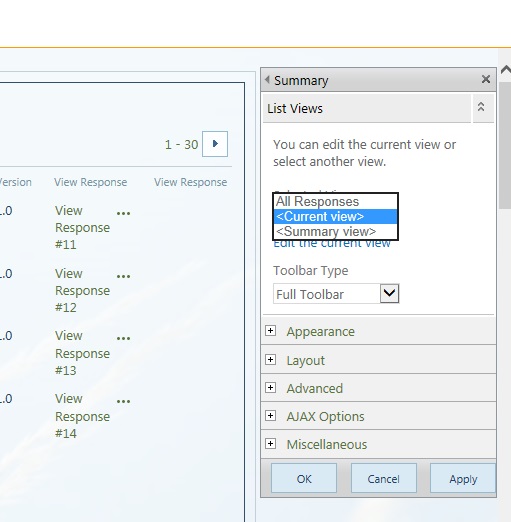Expand the Layout section
Screen dimensions: 511x522
[x=270, y=360]
